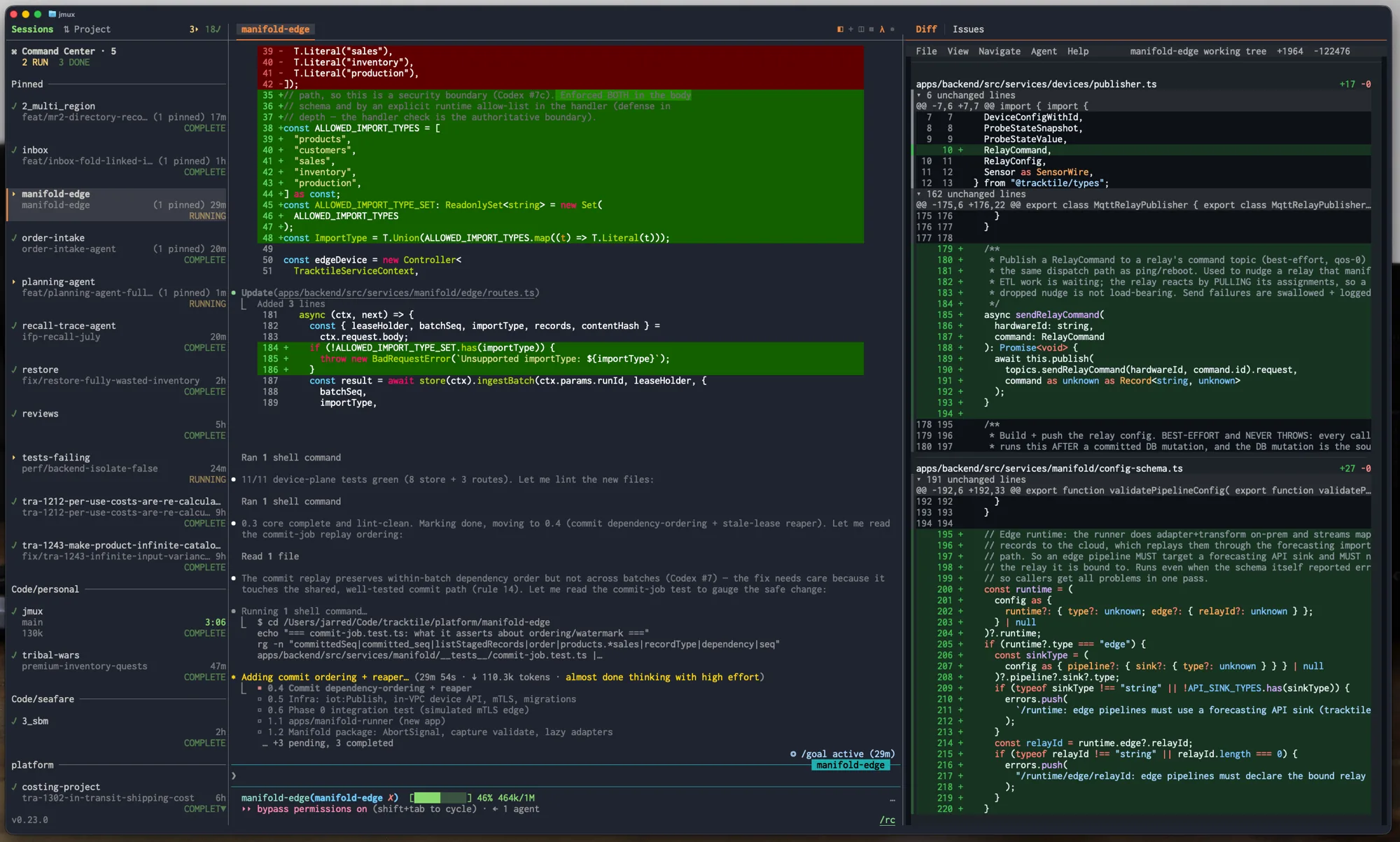Click the sidebar scroll-down arrow near COMPLETE
The image size is (1400, 842).
[x=223, y=808]
